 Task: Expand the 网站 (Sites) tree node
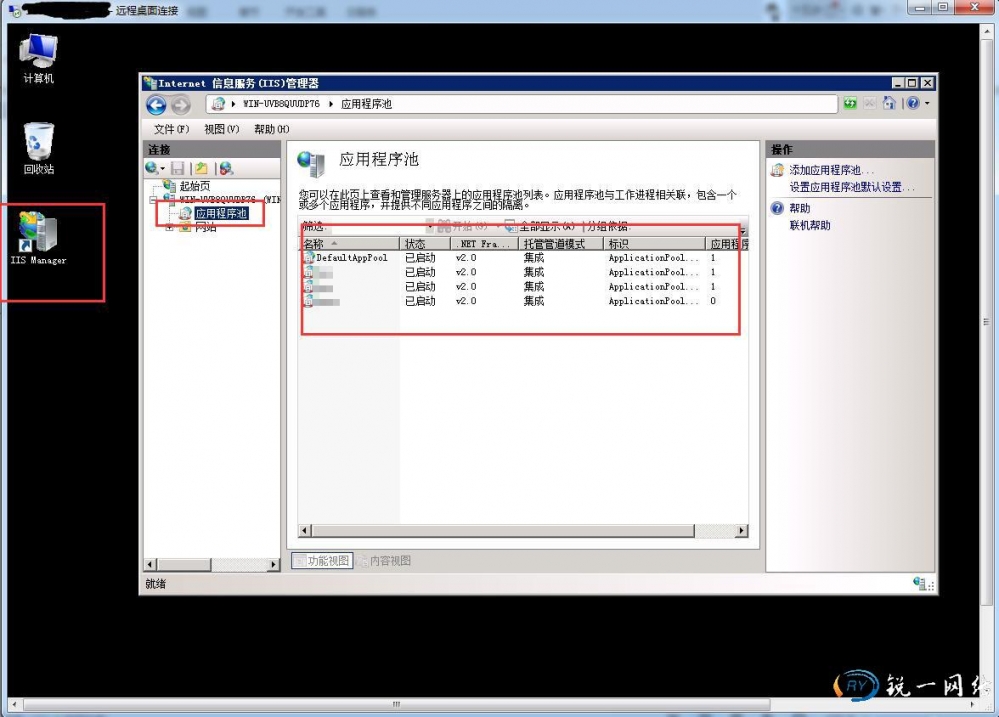(x=170, y=227)
